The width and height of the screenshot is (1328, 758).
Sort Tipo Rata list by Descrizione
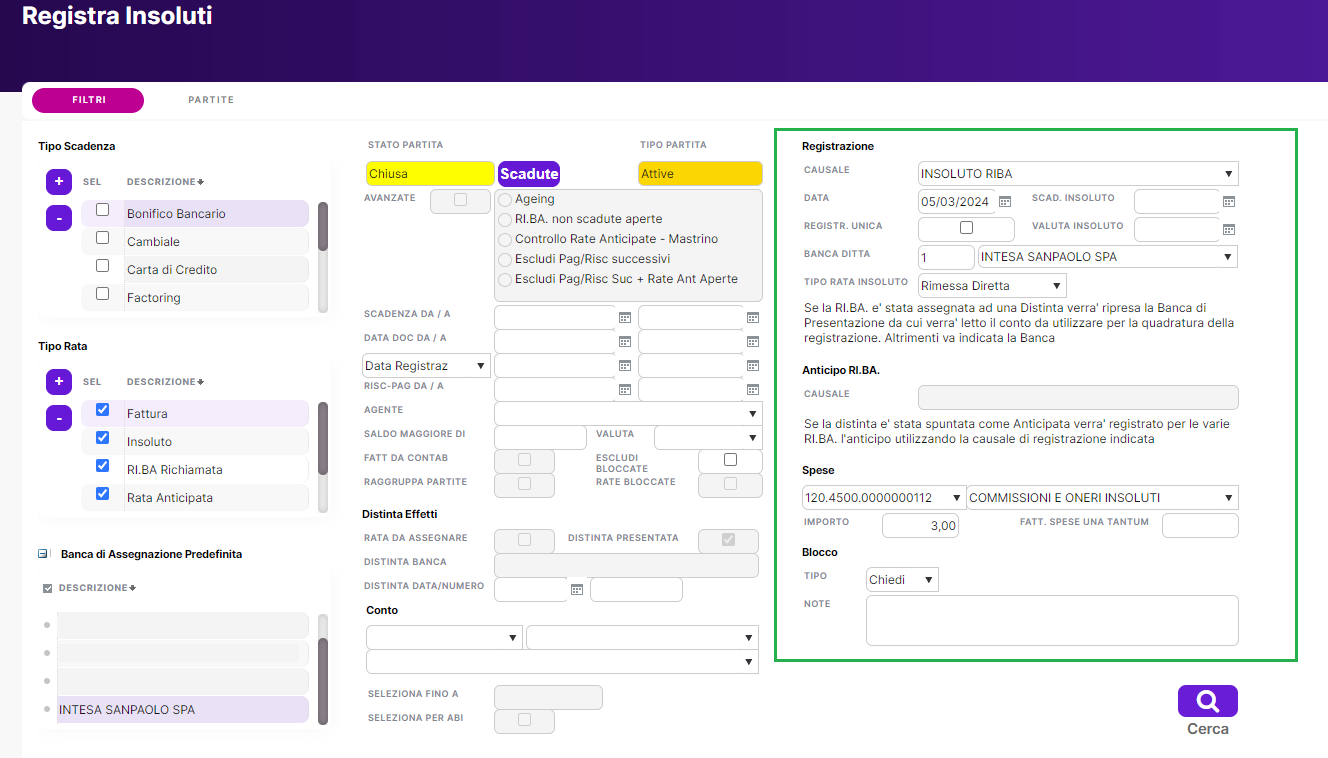tap(165, 382)
